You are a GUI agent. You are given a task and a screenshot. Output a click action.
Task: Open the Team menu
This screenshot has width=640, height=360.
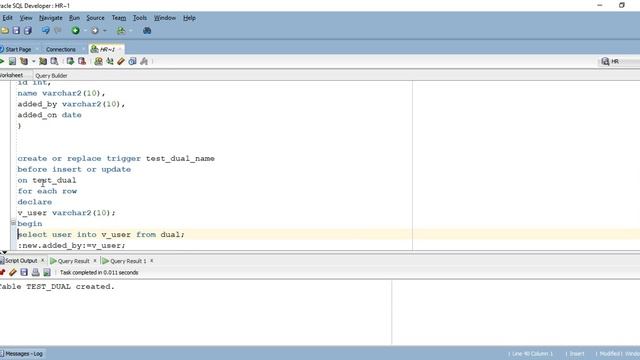pyautogui.click(x=119, y=18)
